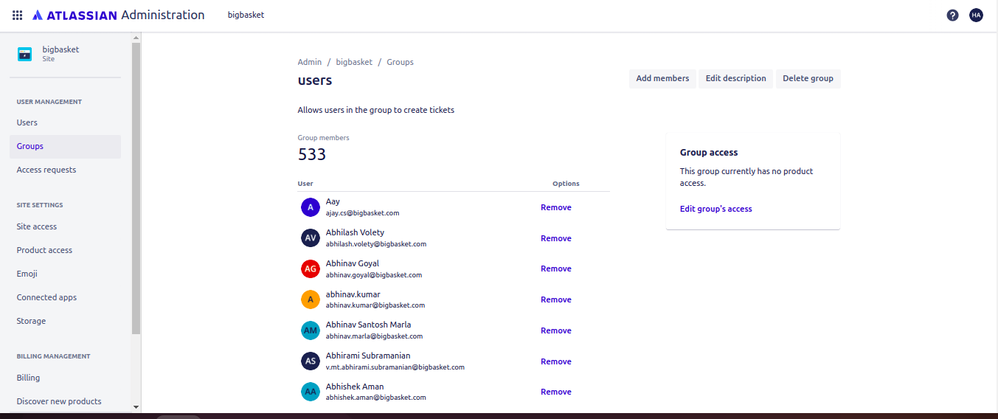
Task: Click the v.mt.abhirami.subramanian@bigbasket.com email
Action: pos(395,367)
